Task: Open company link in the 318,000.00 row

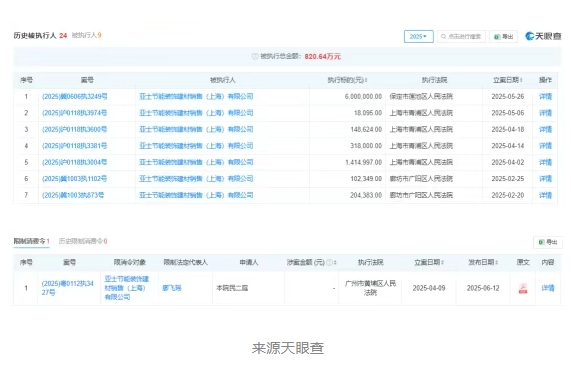Action: point(196,146)
